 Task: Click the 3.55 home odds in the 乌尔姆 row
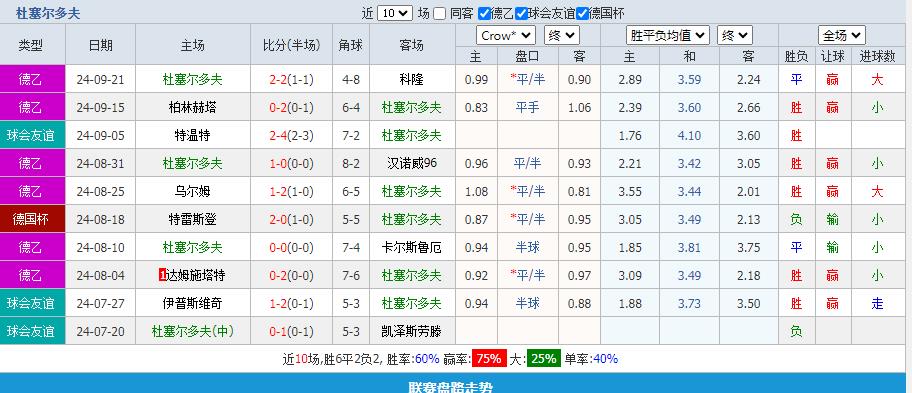[630, 191]
